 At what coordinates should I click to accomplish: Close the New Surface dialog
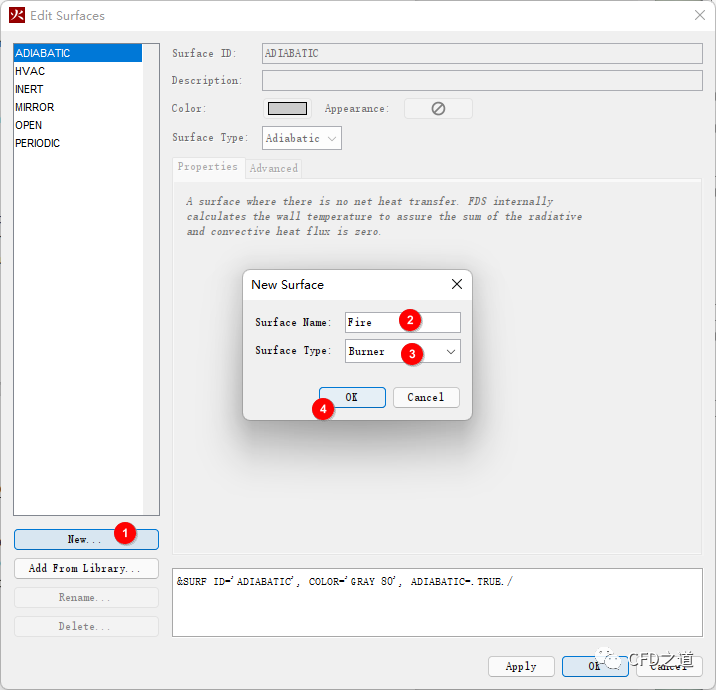click(x=457, y=285)
